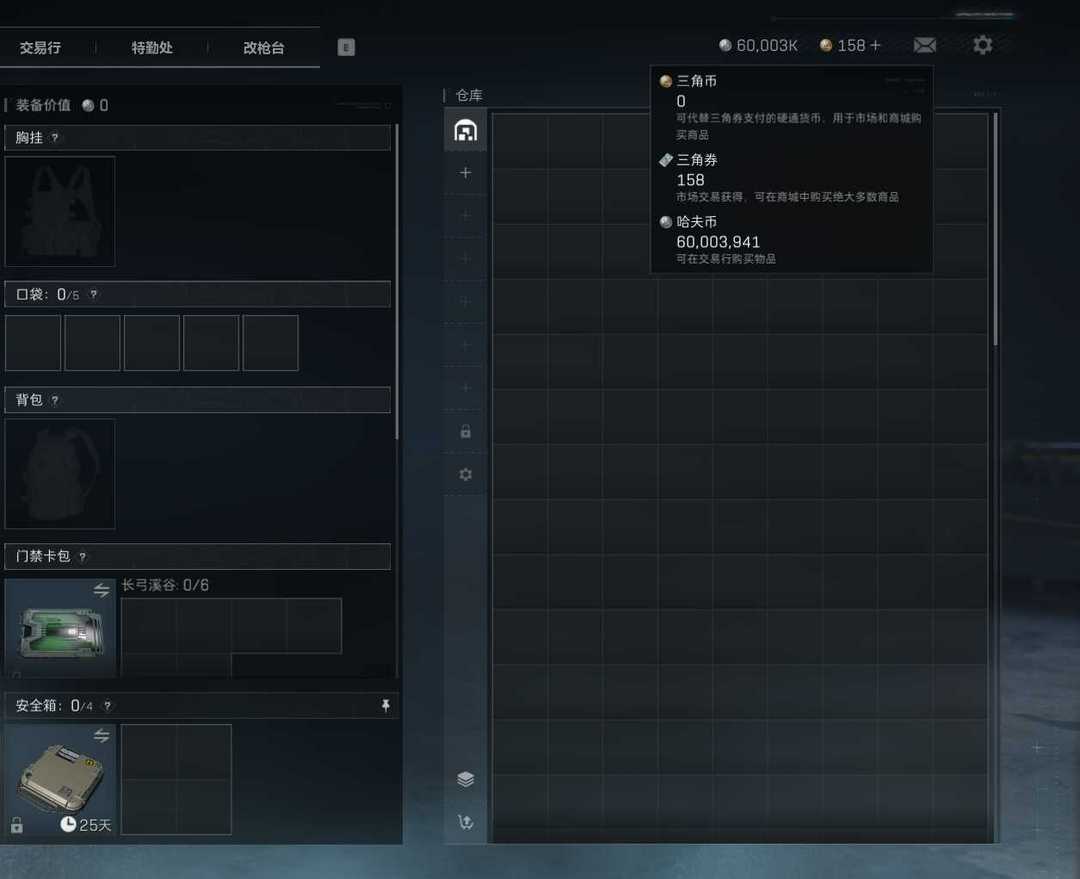Select the empty 胸挂 chest rig slot

[x=60, y=211]
